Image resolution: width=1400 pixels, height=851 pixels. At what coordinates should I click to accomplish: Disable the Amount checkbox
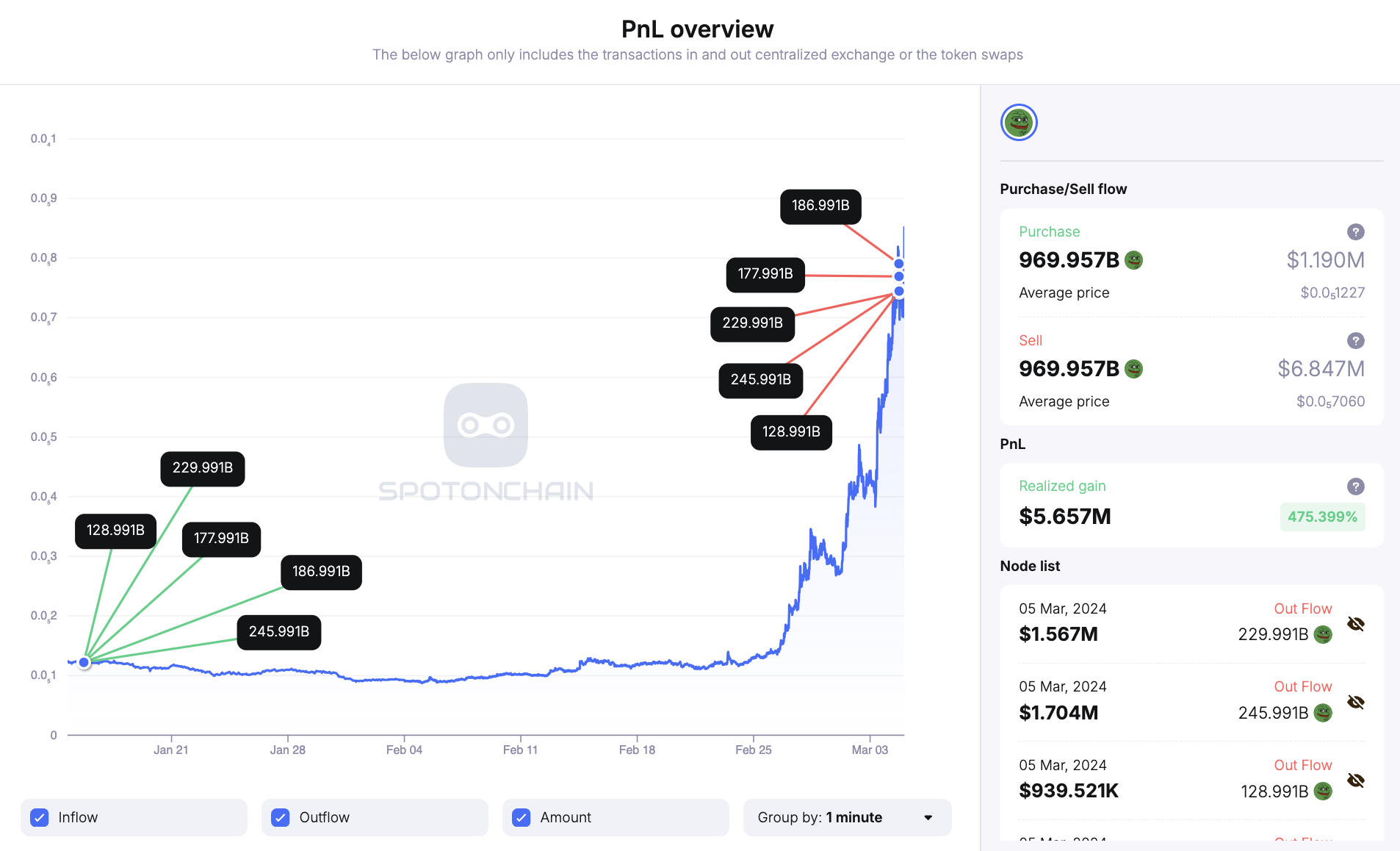522,817
